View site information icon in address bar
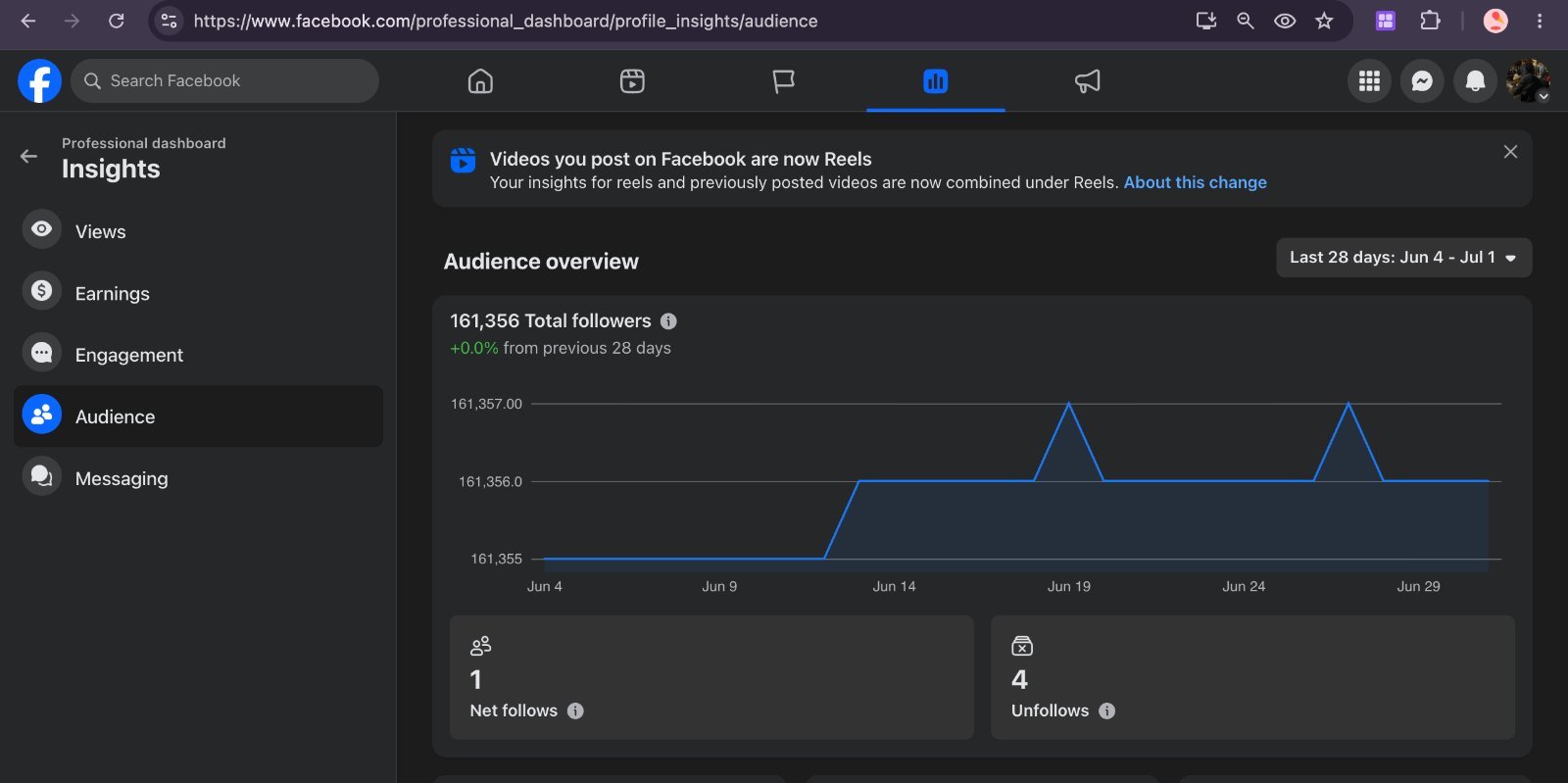This screenshot has width=1568, height=783. tap(169, 21)
